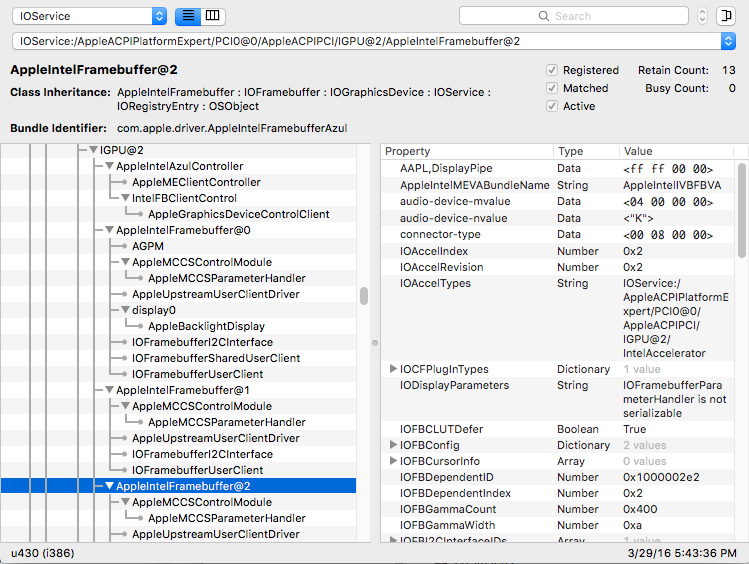Image resolution: width=749 pixels, height=564 pixels.
Task: Select AppleGraphicsDeviceControlClient entry
Action: (x=238, y=214)
